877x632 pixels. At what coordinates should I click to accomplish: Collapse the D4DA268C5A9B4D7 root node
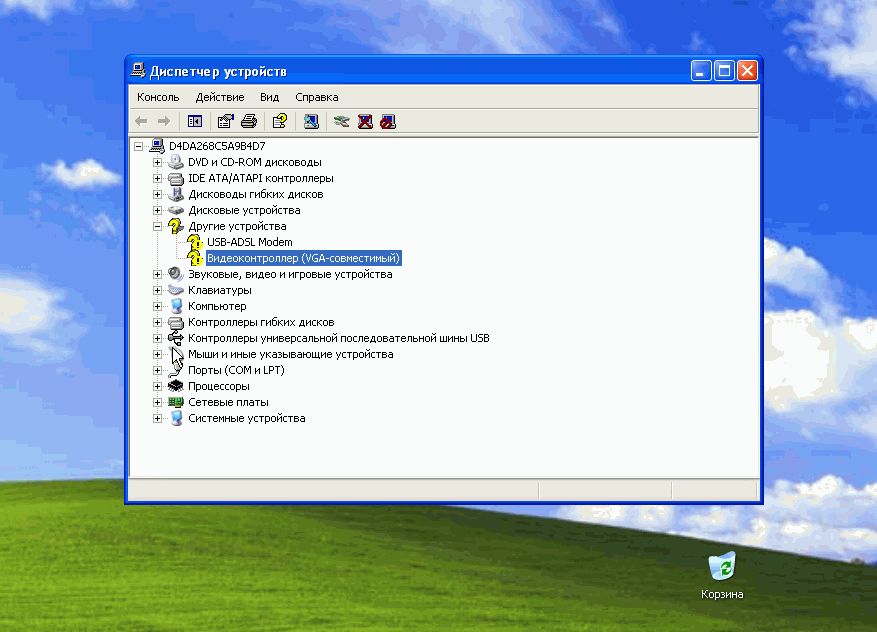click(x=138, y=147)
